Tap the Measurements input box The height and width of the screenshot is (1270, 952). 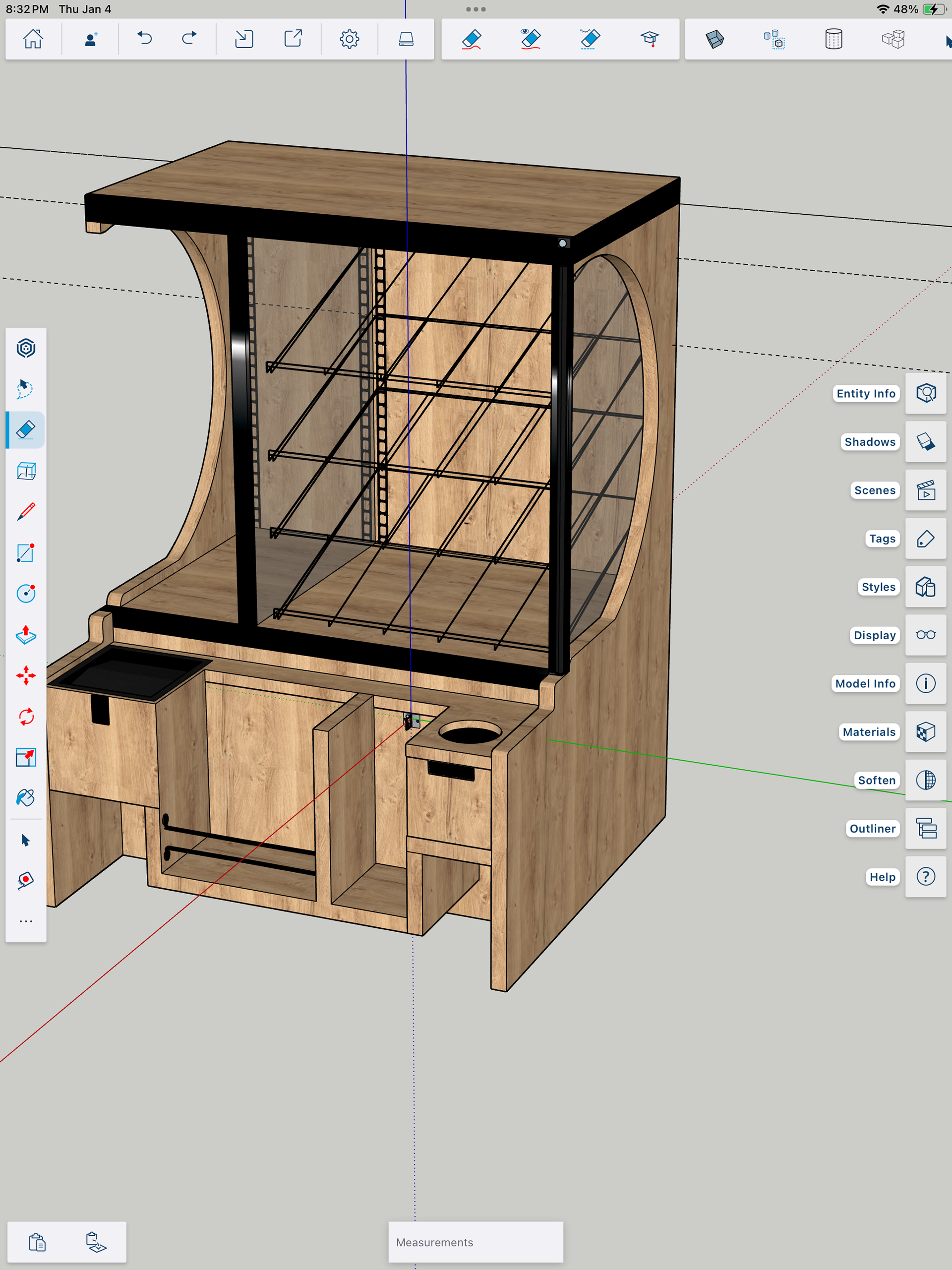click(476, 1242)
